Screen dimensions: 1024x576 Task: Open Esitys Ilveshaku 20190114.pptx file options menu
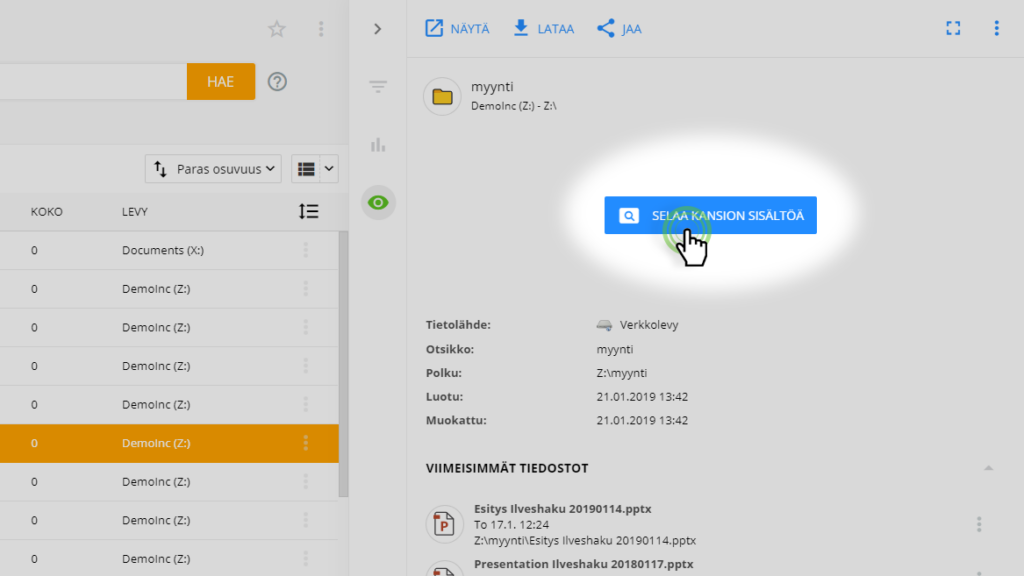click(979, 524)
